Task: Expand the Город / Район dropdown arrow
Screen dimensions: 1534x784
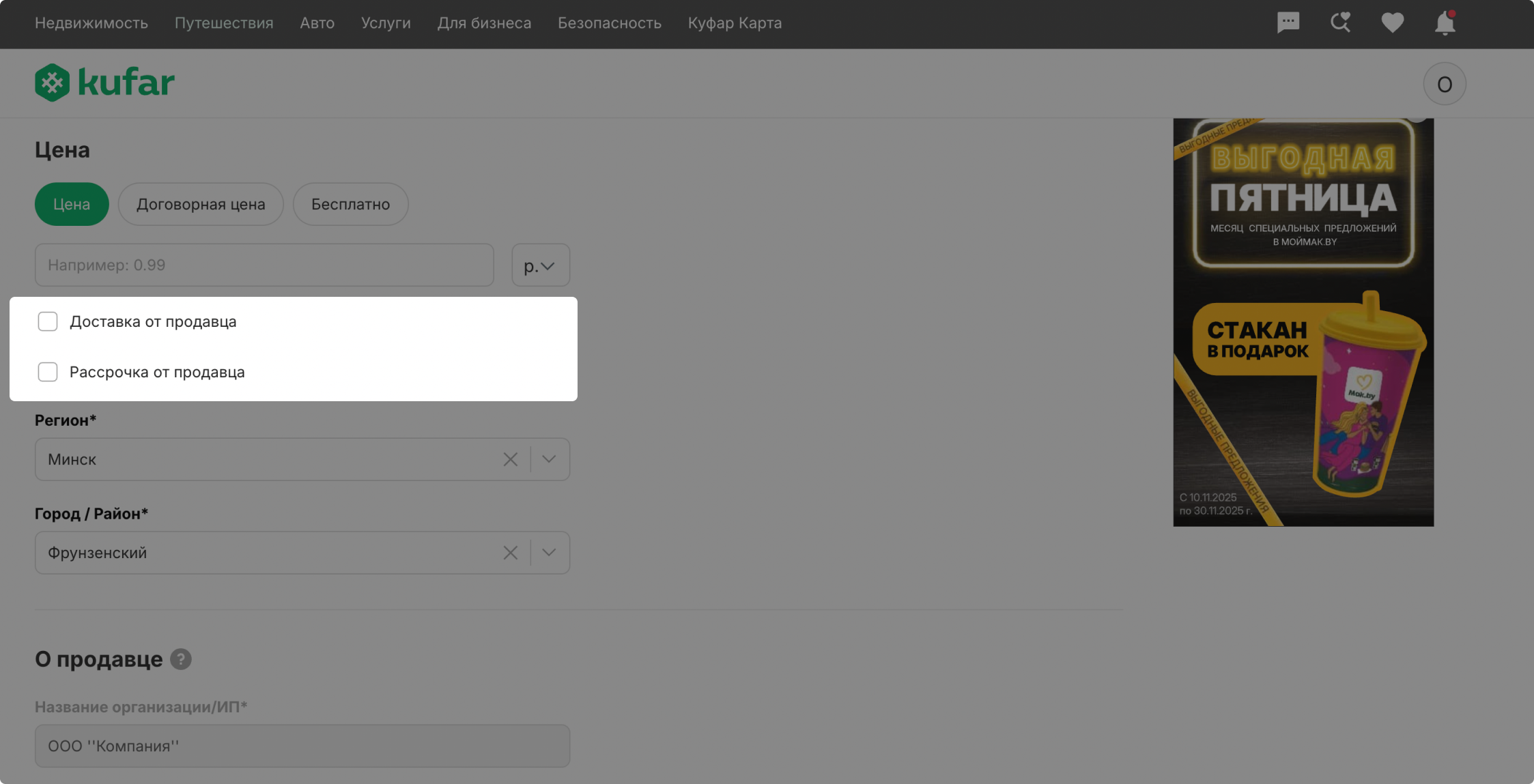Action: click(x=549, y=553)
